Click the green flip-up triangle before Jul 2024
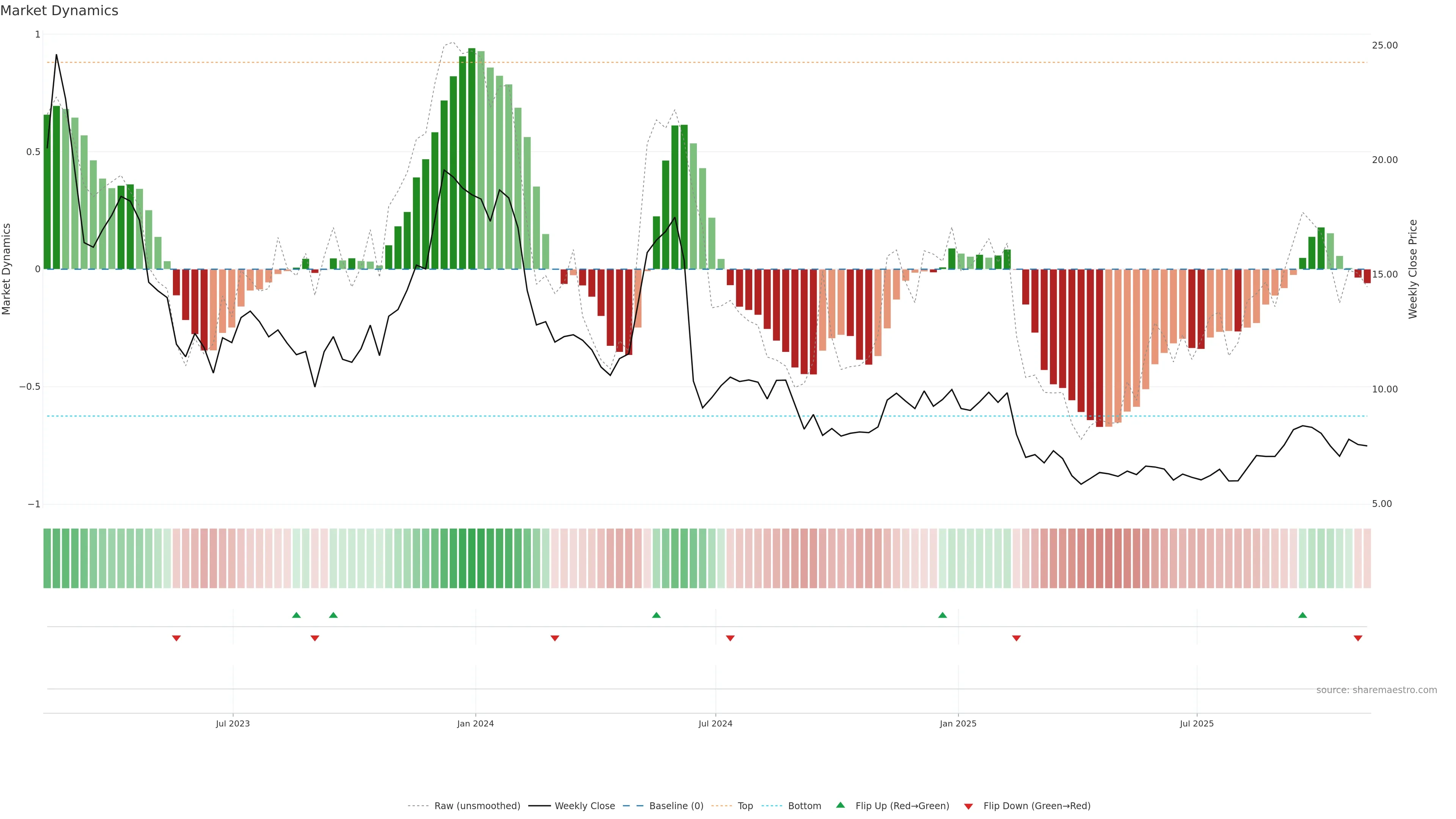This screenshot has width=1456, height=819. click(x=656, y=615)
